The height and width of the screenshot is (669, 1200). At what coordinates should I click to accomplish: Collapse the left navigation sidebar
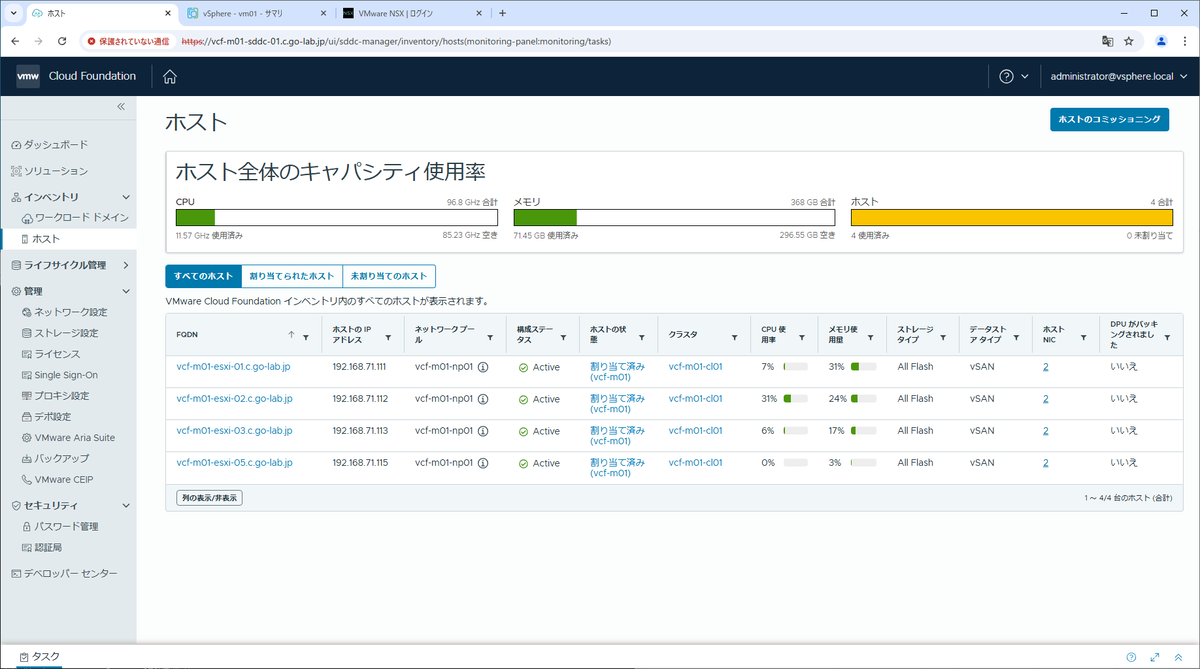[120, 106]
